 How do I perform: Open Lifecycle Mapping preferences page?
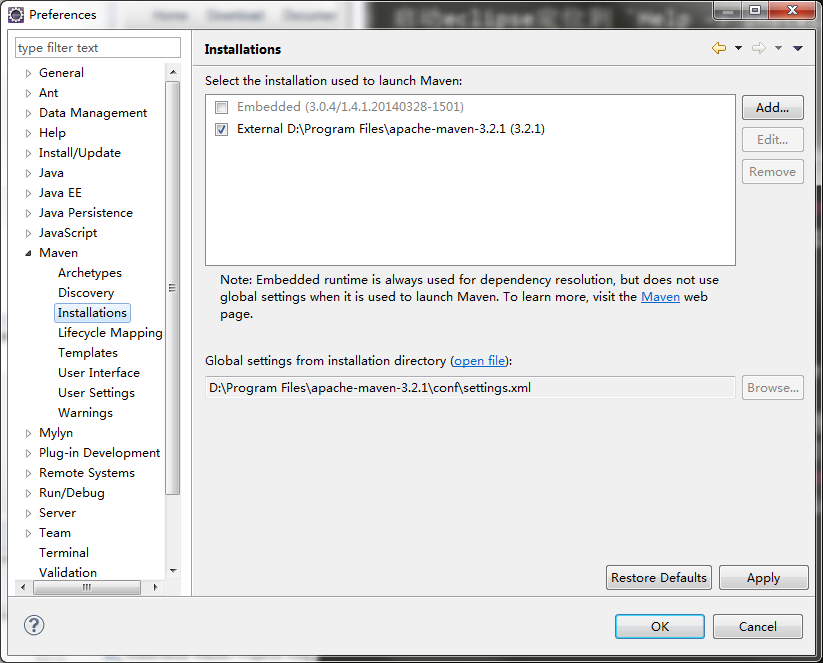pyautogui.click(x=110, y=333)
